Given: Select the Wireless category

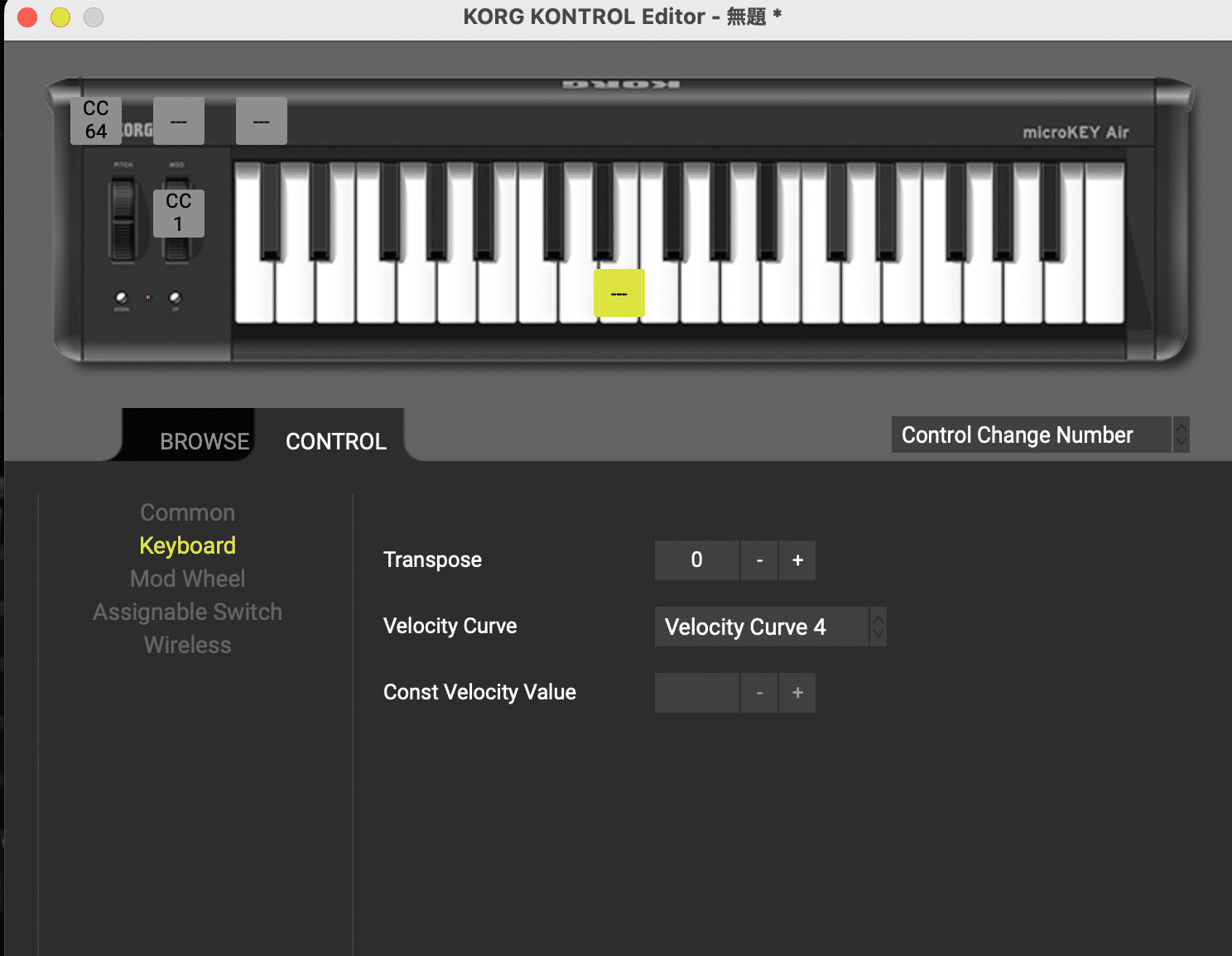Looking at the screenshot, I should coord(188,645).
